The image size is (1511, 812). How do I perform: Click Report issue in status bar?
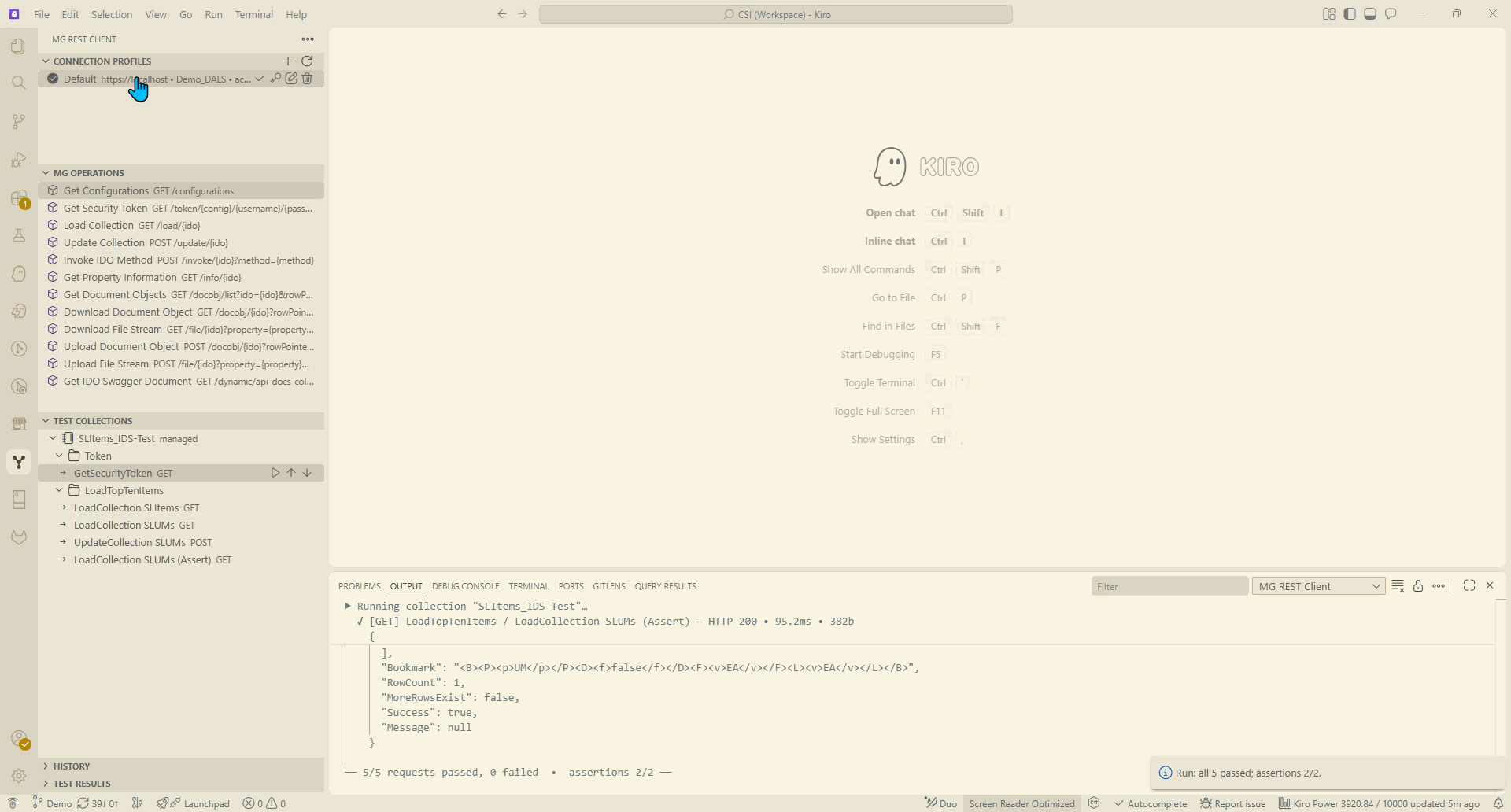click(1232, 803)
